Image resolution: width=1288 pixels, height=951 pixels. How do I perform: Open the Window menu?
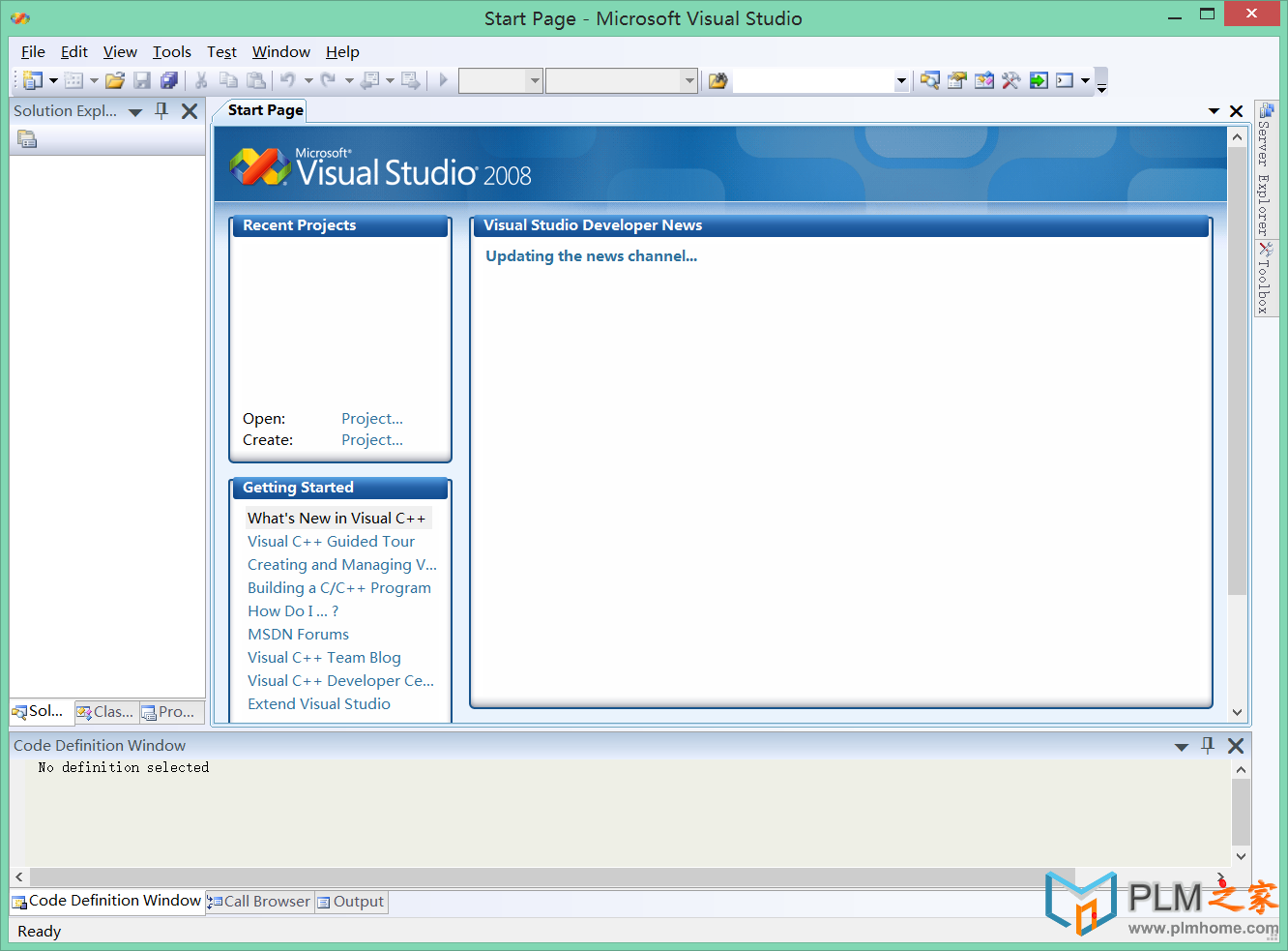[280, 51]
